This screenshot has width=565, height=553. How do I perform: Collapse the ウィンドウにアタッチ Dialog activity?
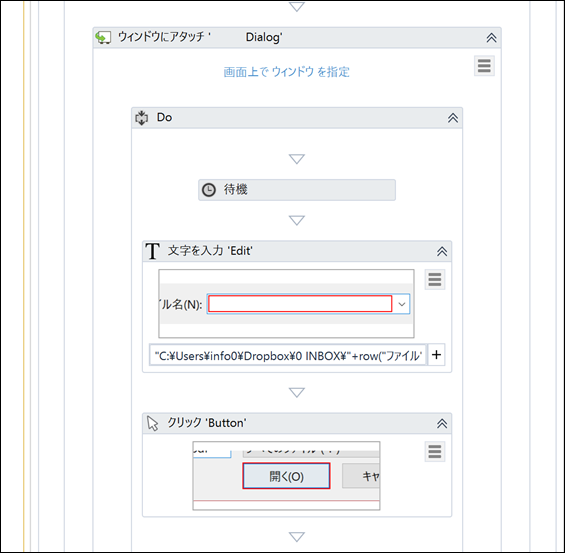[491, 37]
